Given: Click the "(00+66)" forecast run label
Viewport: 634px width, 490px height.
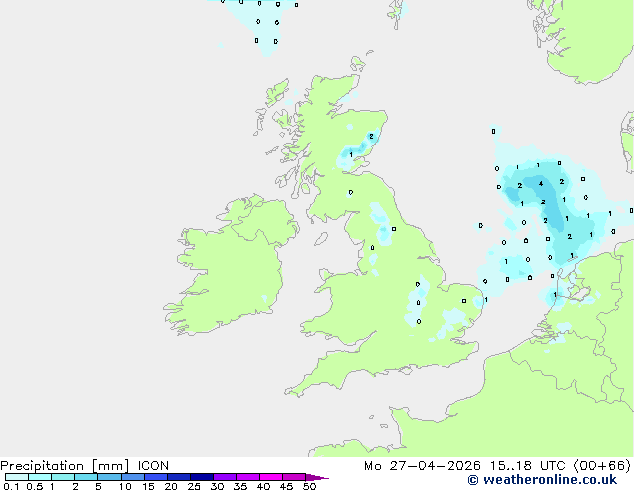Looking at the screenshot, I should click(x=602, y=466).
